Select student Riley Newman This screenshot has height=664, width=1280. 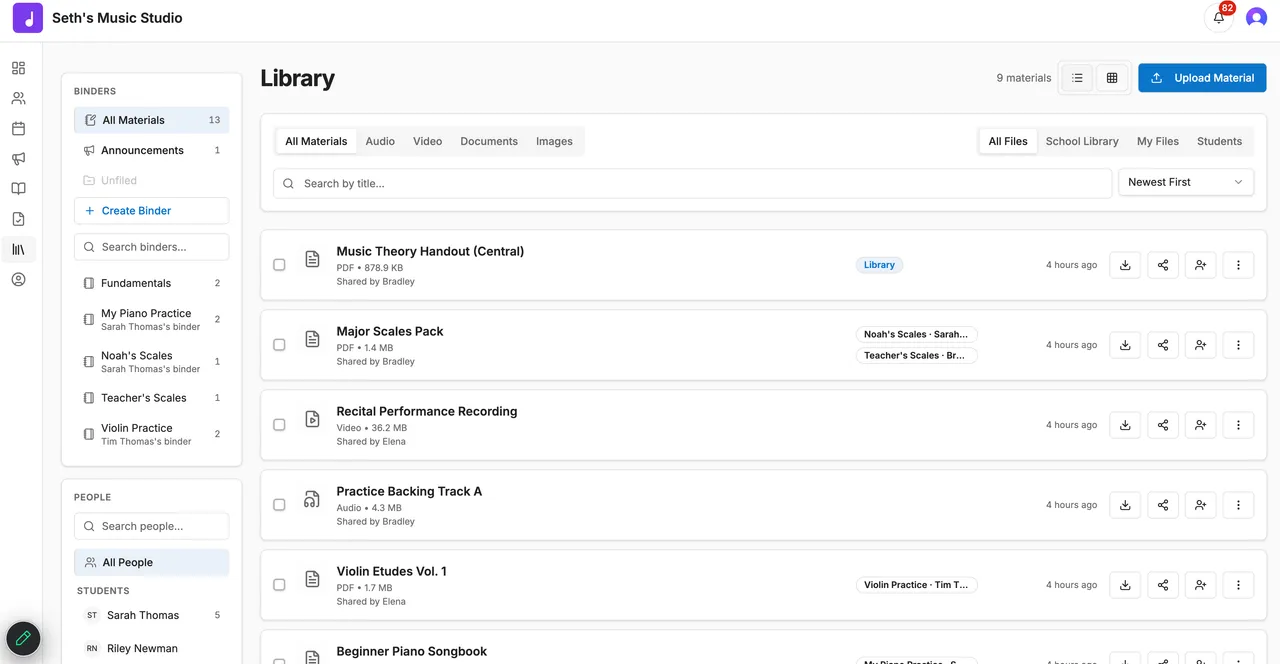click(x=151, y=648)
